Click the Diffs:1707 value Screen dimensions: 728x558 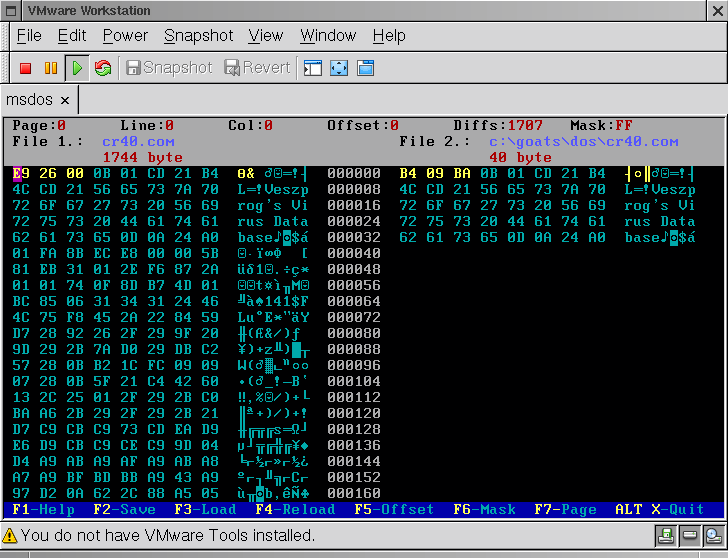[498, 125]
